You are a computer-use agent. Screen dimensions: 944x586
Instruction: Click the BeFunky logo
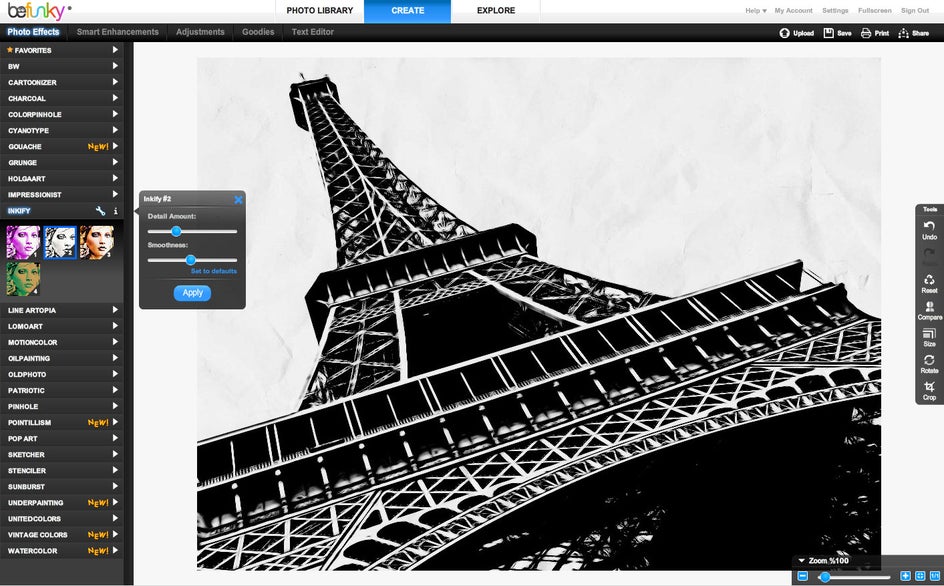coord(39,10)
